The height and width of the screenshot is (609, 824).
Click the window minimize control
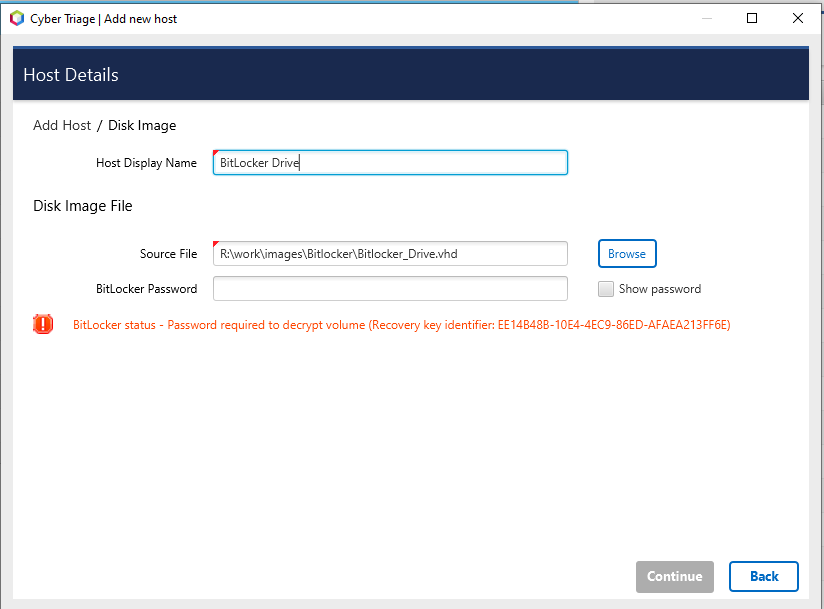coord(707,18)
